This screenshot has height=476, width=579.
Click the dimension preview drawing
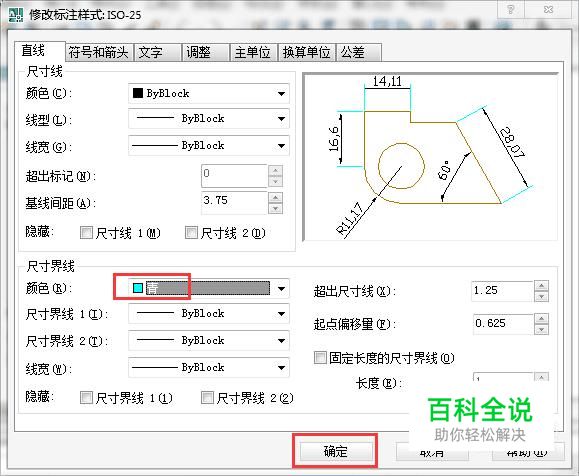pos(430,157)
